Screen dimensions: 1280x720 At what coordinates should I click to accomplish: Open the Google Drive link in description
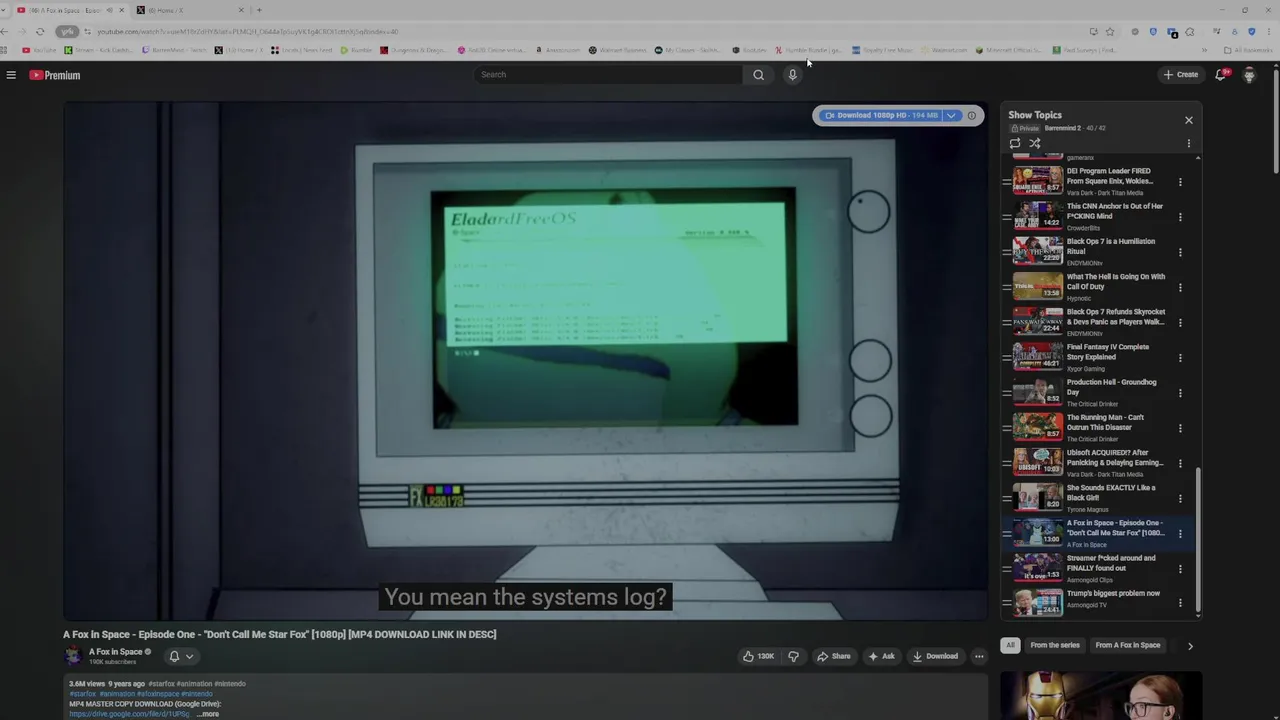tap(128, 714)
